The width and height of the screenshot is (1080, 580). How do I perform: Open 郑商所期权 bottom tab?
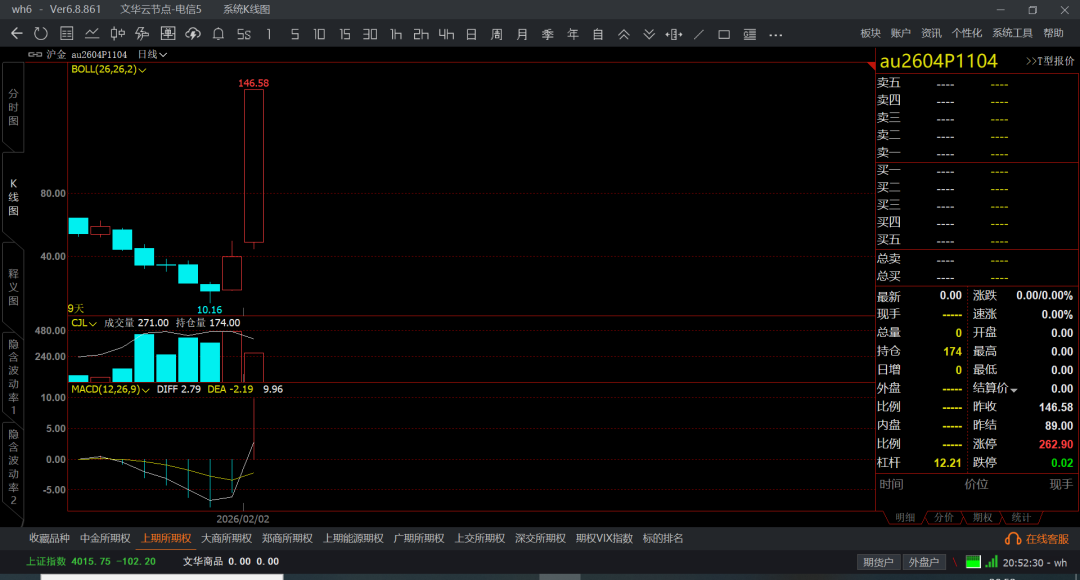(287, 538)
